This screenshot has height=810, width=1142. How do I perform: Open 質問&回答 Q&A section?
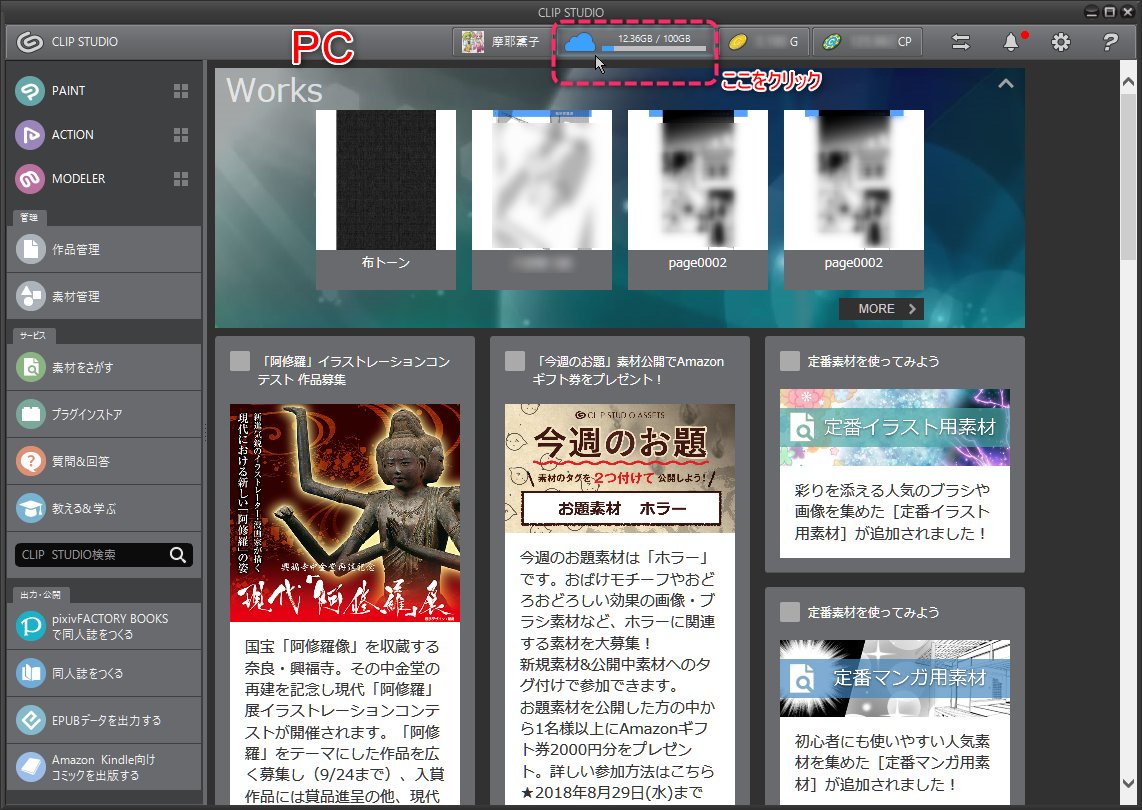(104, 461)
